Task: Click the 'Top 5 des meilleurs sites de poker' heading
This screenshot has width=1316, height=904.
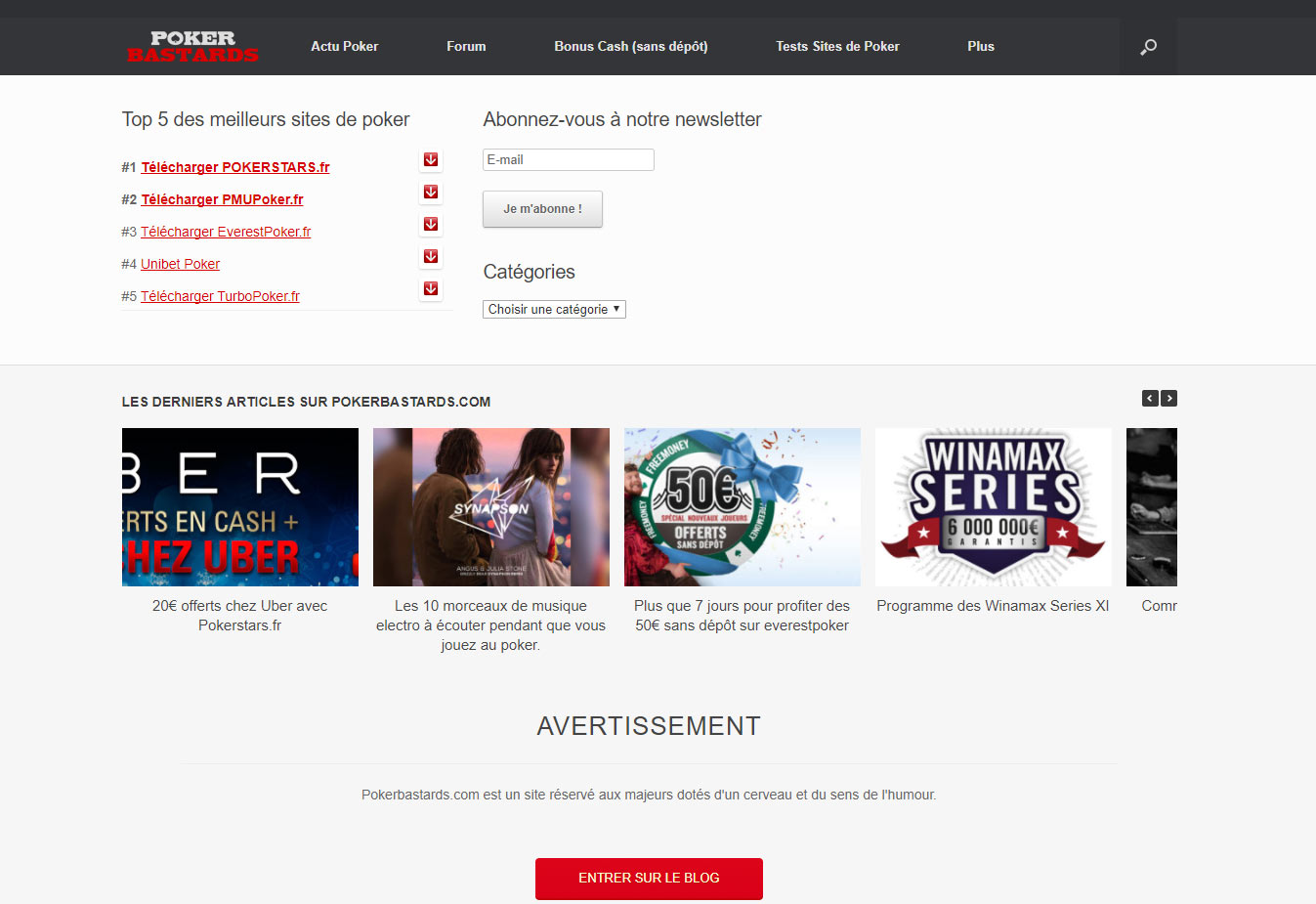Action: (266, 119)
